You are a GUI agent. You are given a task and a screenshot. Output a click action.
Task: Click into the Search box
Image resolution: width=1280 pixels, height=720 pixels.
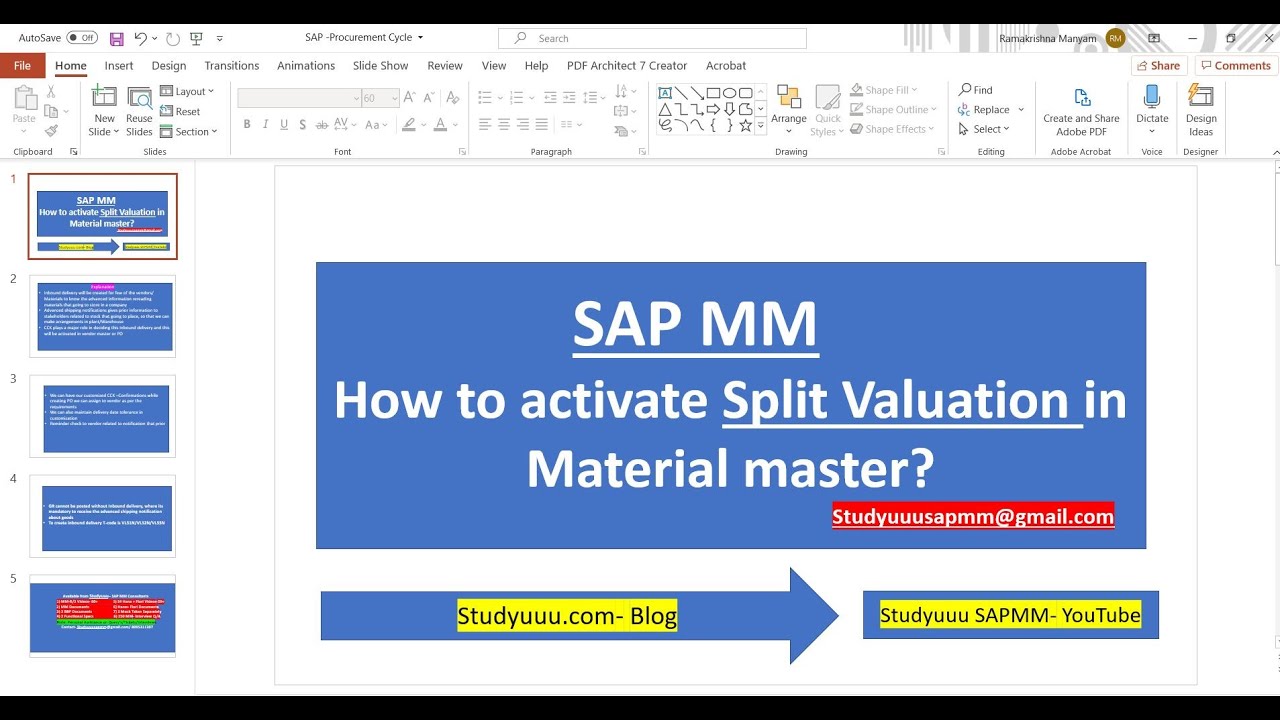click(652, 38)
